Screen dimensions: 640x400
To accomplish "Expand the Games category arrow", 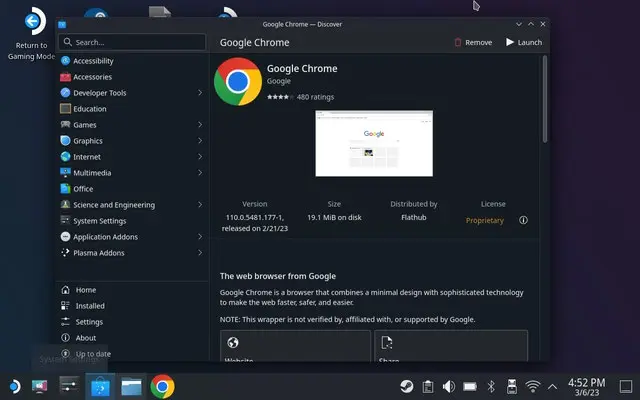I will (200, 125).
